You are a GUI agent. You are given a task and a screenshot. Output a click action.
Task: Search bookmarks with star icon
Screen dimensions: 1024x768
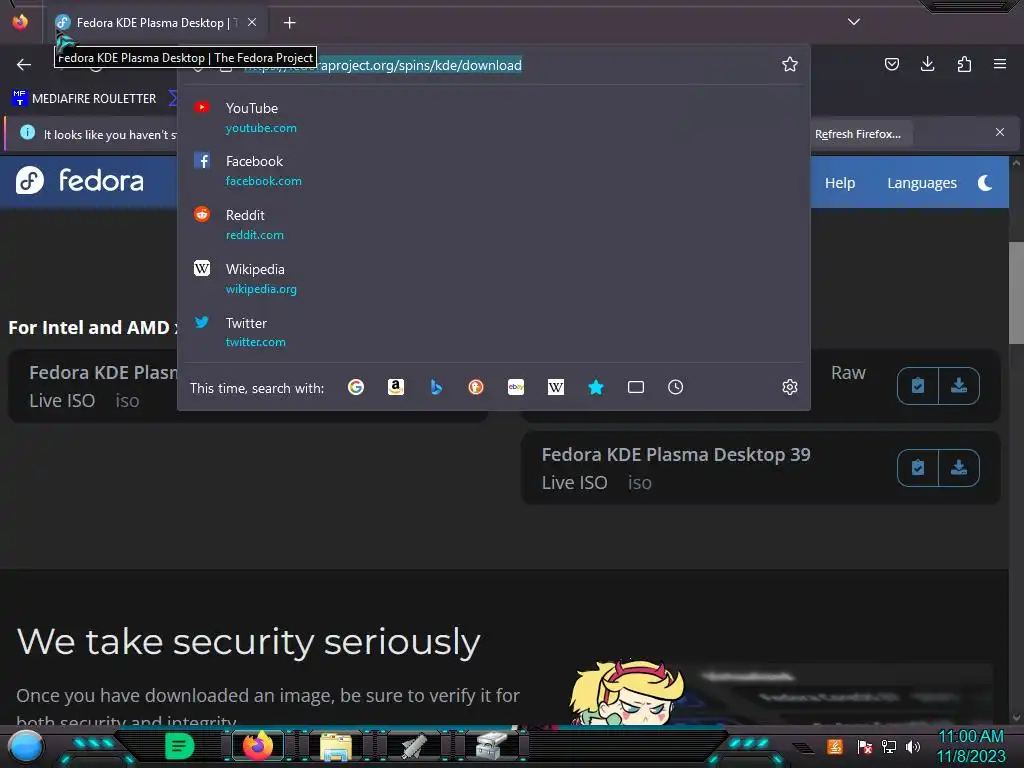pos(596,387)
